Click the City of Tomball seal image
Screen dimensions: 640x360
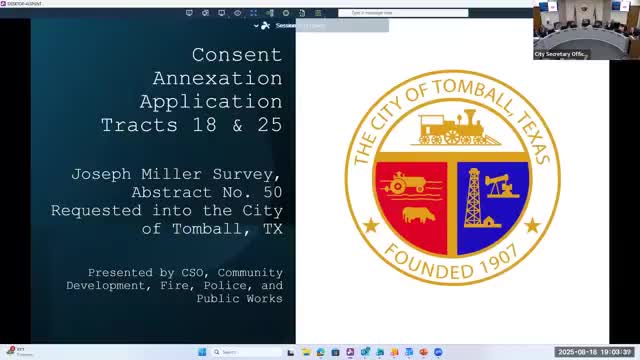453,178
